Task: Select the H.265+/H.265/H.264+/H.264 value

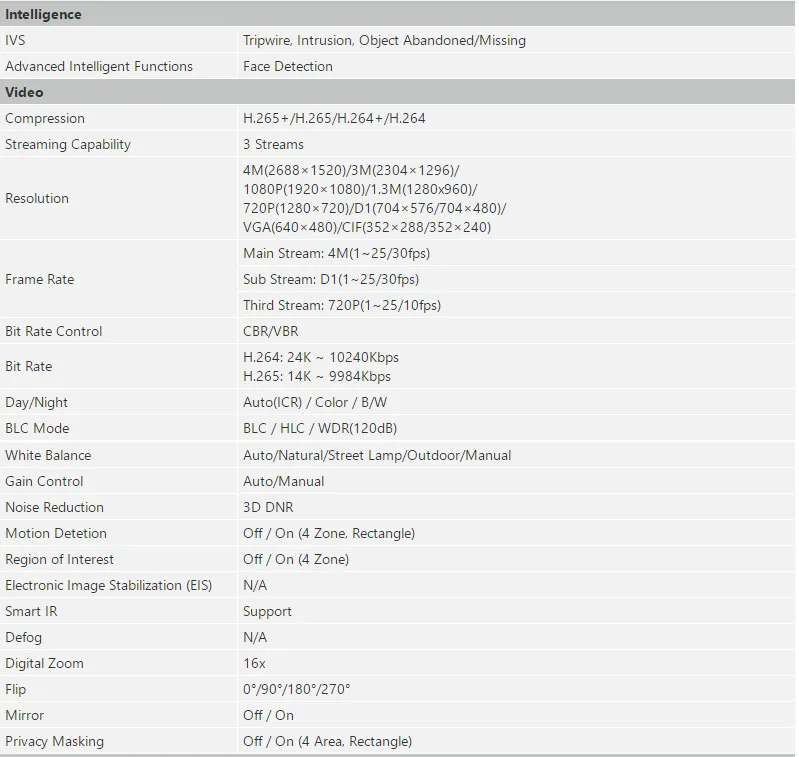Action: tap(334, 118)
